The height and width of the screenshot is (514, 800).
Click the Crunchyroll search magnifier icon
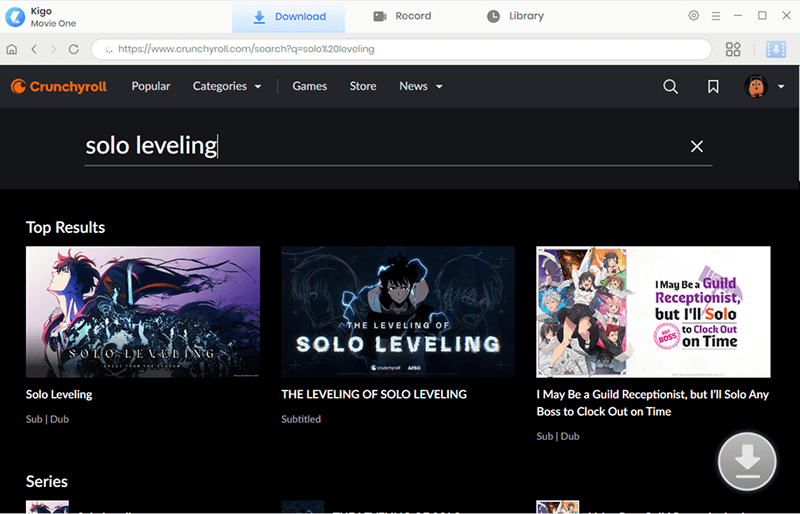coord(670,86)
